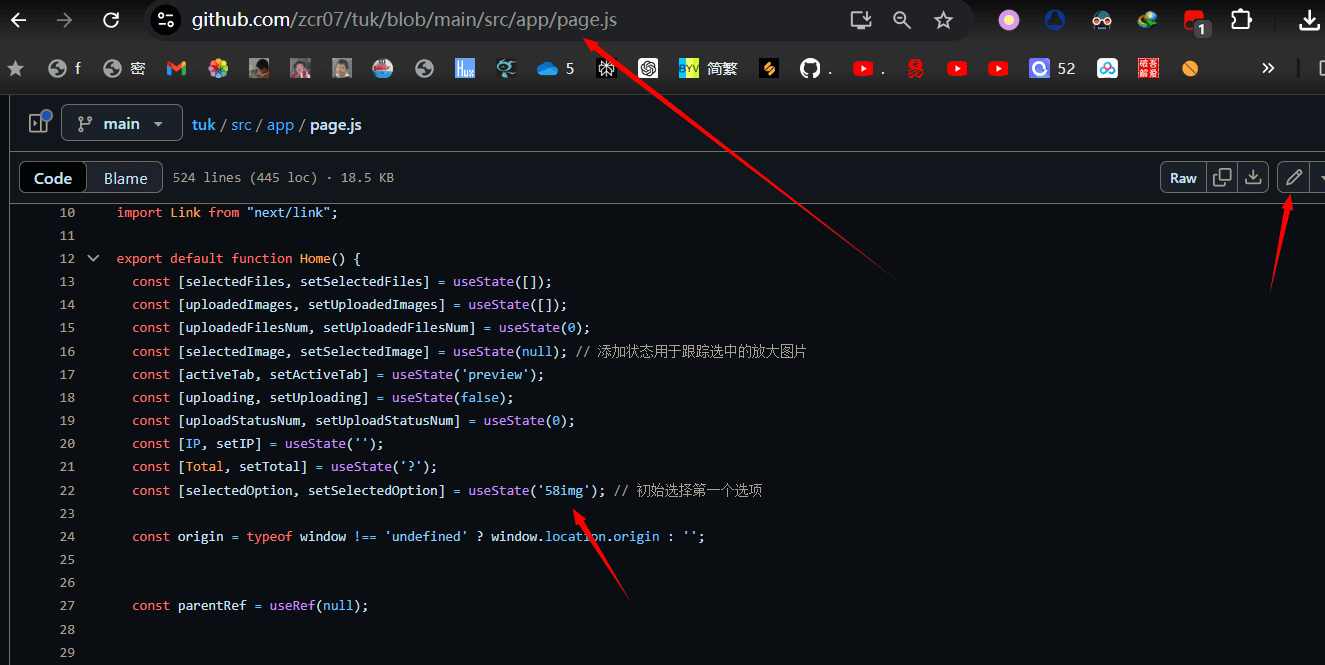Copy raw file contents icon

[1222, 178]
